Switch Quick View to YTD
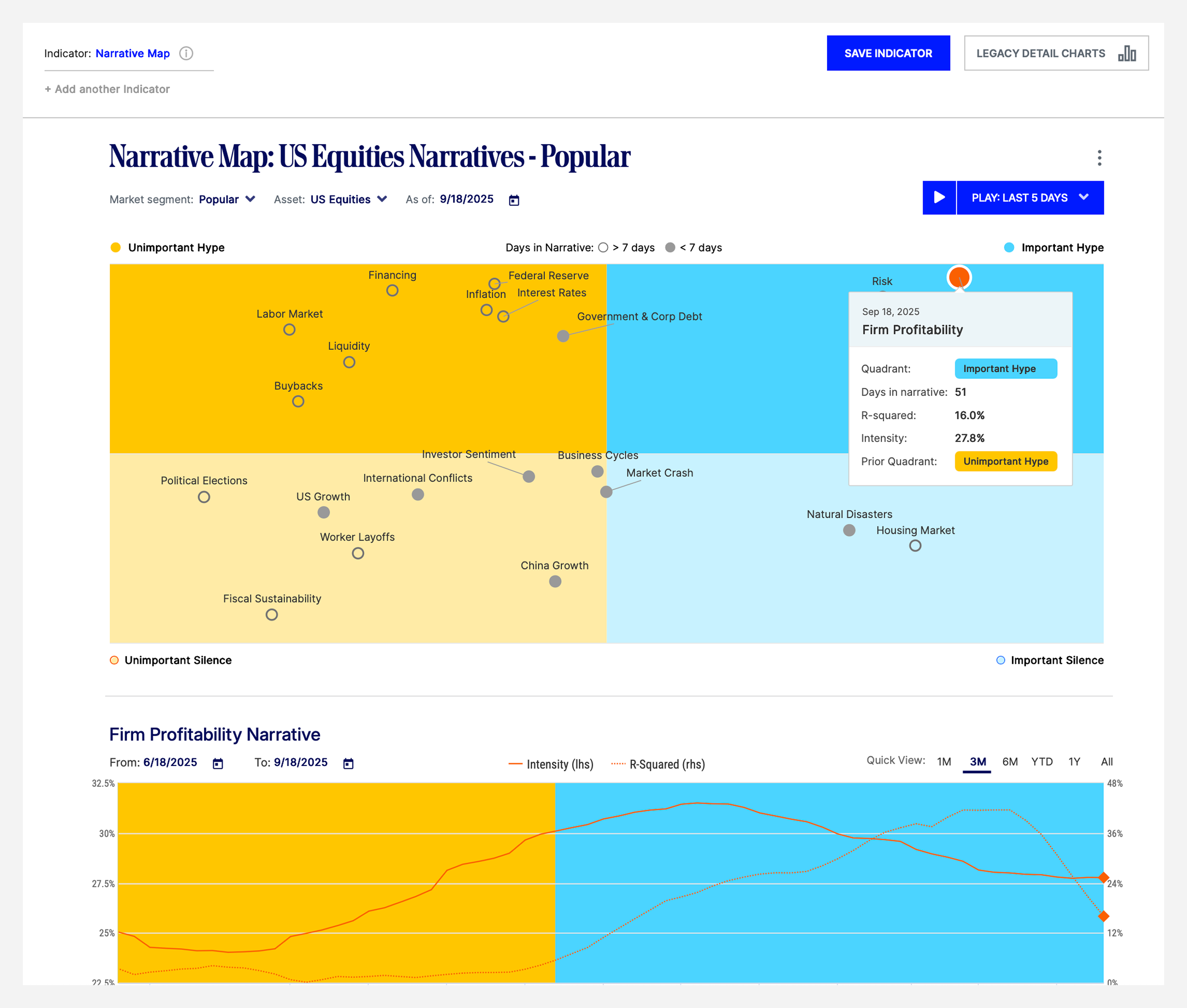 [1041, 762]
